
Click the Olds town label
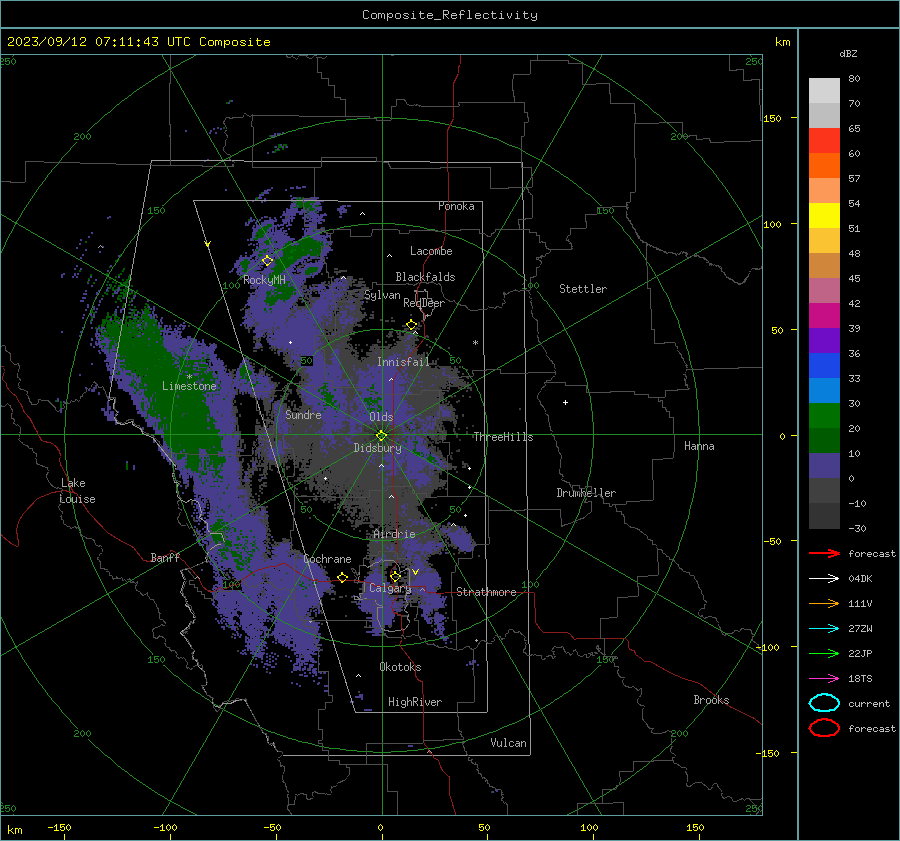[381, 417]
